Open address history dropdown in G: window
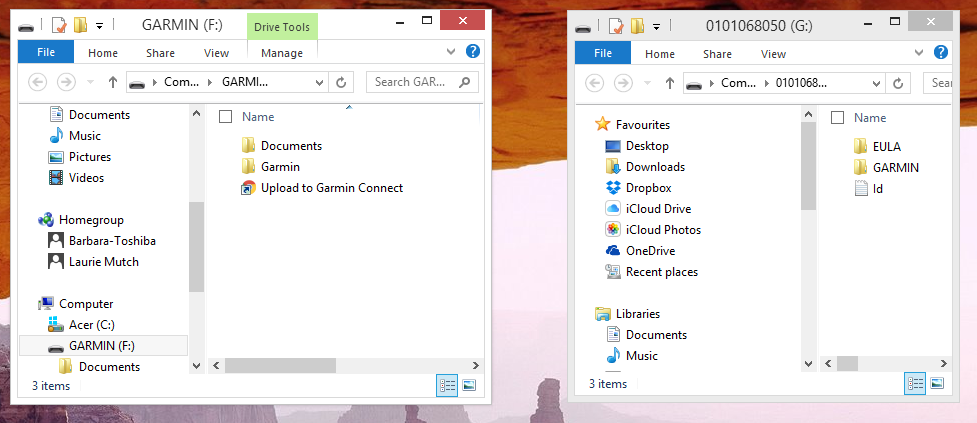This screenshot has height=423, width=977. (876, 83)
